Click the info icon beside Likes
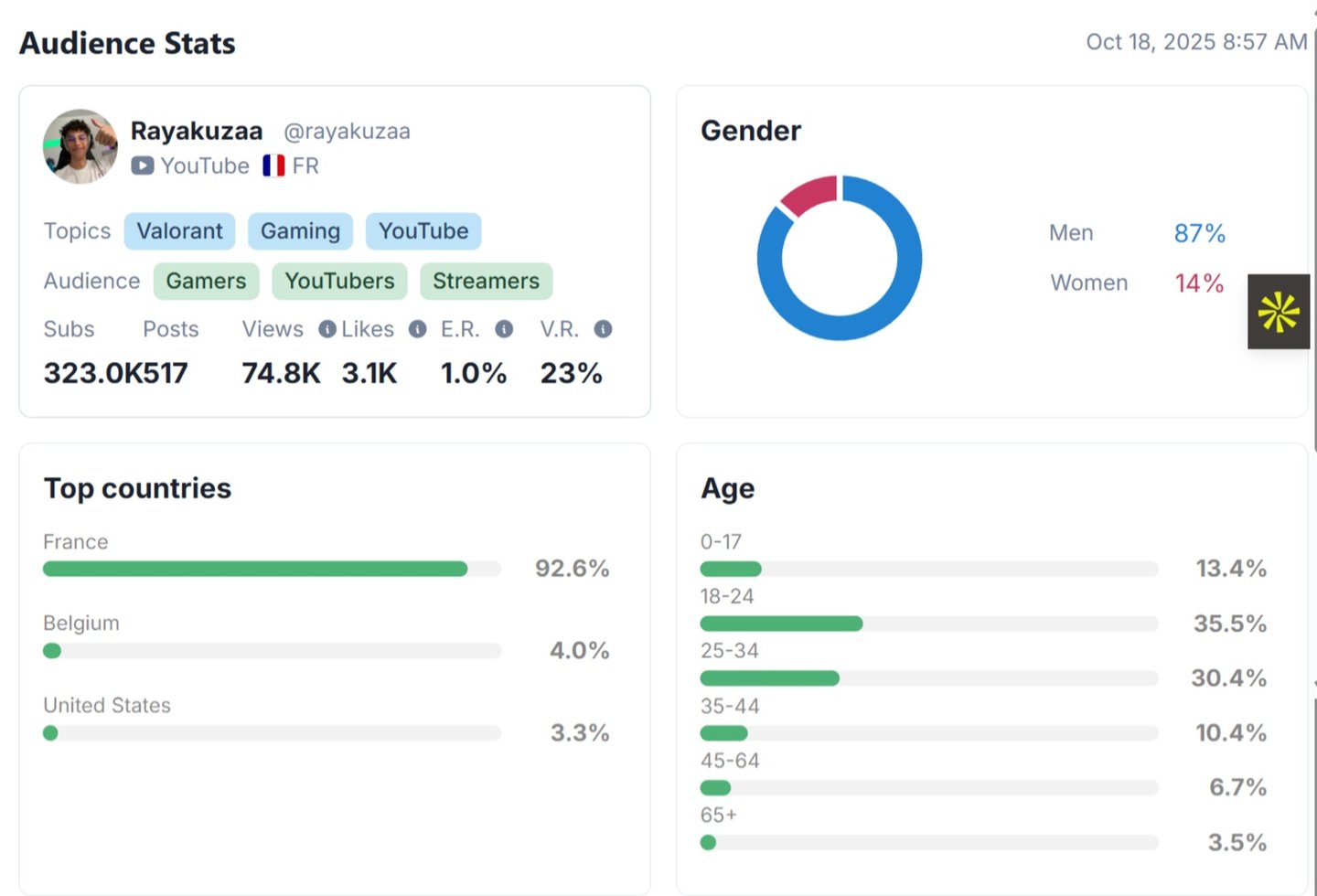This screenshot has width=1317, height=896. tap(417, 329)
